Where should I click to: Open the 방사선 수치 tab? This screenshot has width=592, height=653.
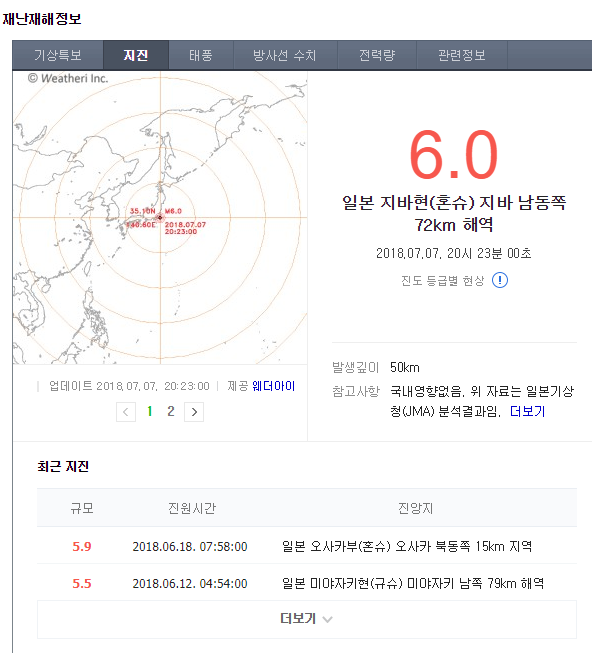285,55
